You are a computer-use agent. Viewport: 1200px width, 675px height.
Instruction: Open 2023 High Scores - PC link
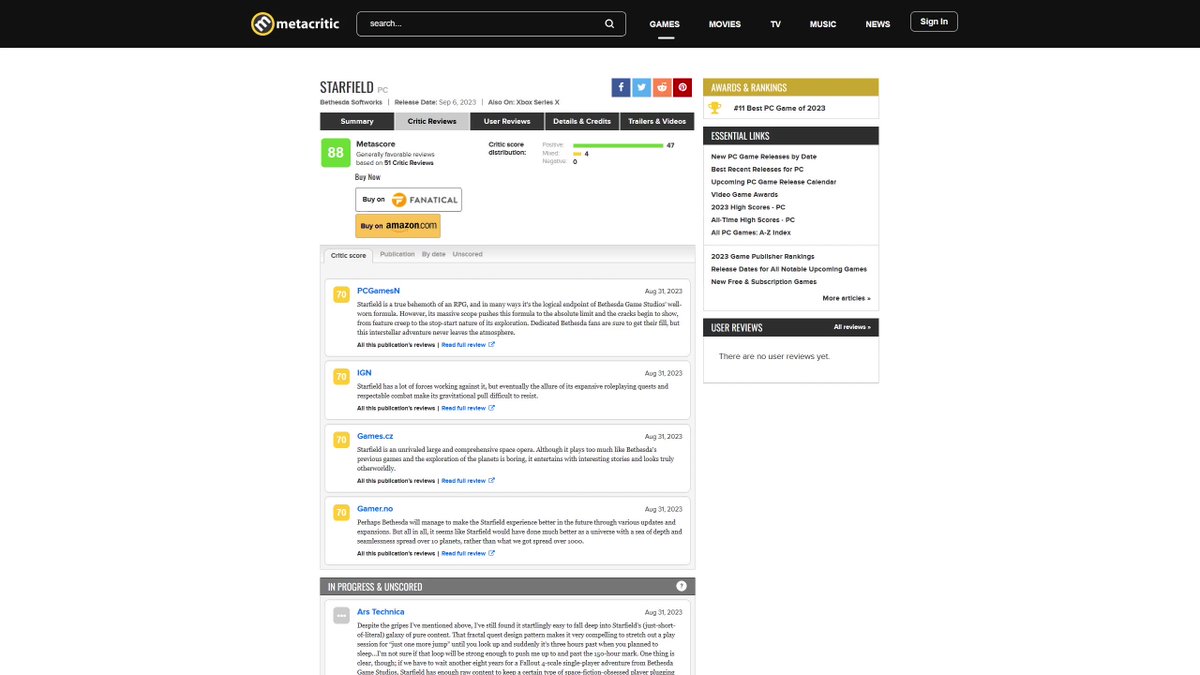pyautogui.click(x=748, y=207)
